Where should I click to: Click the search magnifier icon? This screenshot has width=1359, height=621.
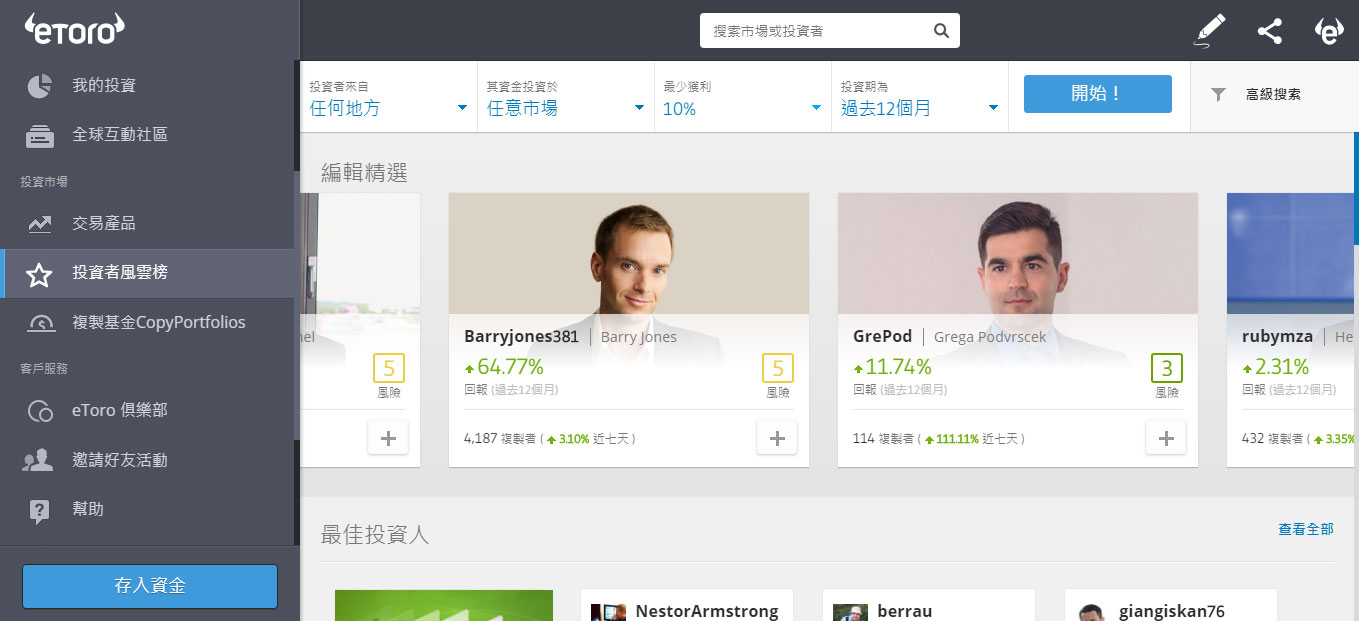click(941, 31)
